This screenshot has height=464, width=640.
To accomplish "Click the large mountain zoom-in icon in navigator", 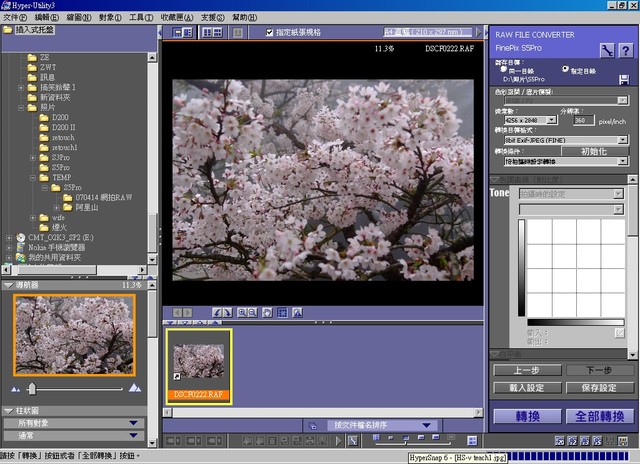I will [135, 388].
